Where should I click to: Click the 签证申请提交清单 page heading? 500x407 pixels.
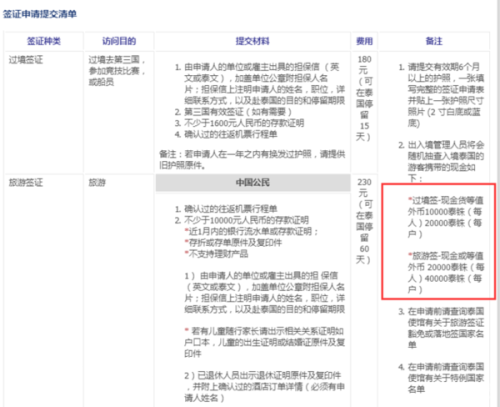click(x=40, y=14)
